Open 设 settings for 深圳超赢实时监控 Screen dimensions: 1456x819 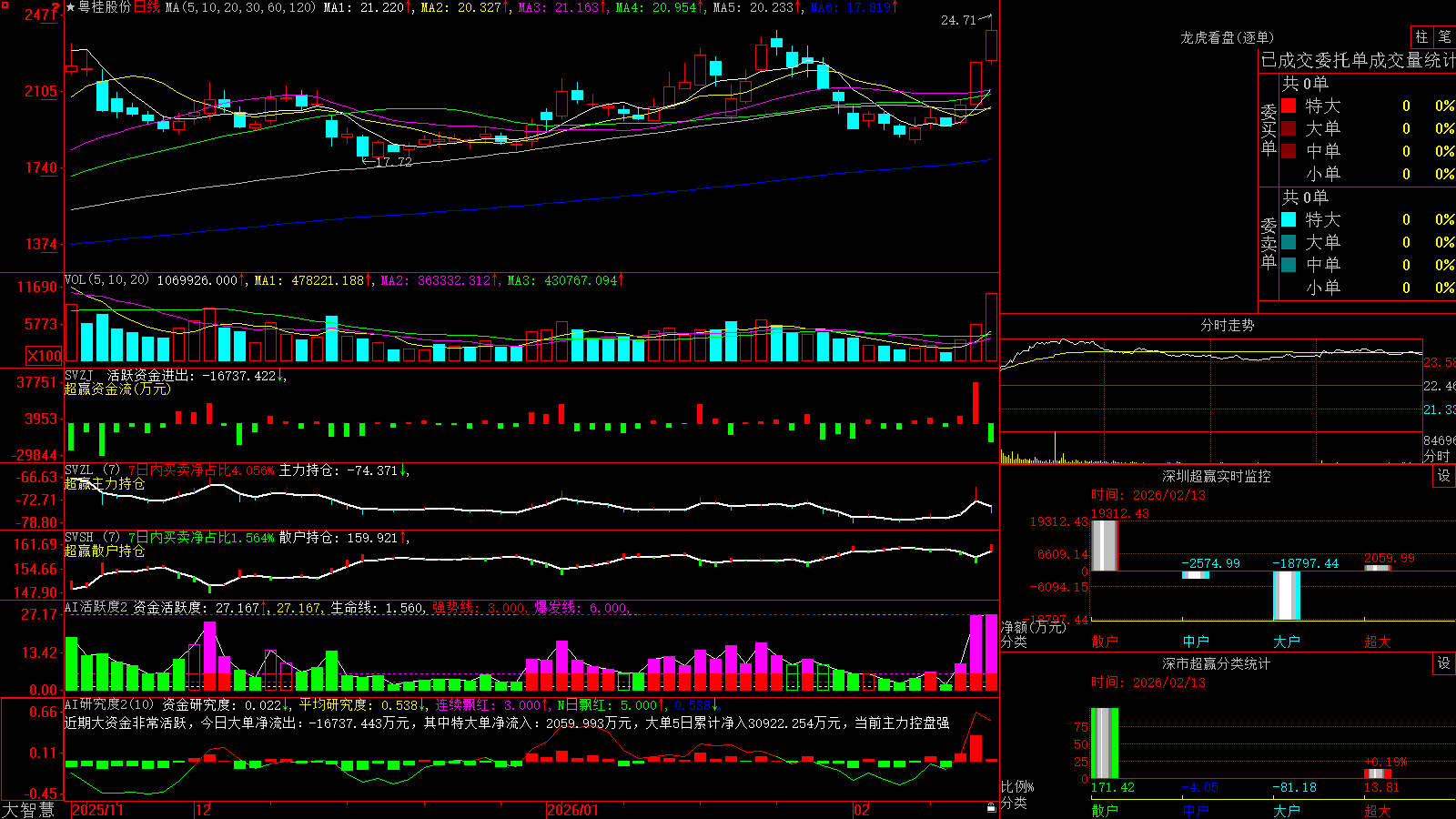coord(1444,476)
